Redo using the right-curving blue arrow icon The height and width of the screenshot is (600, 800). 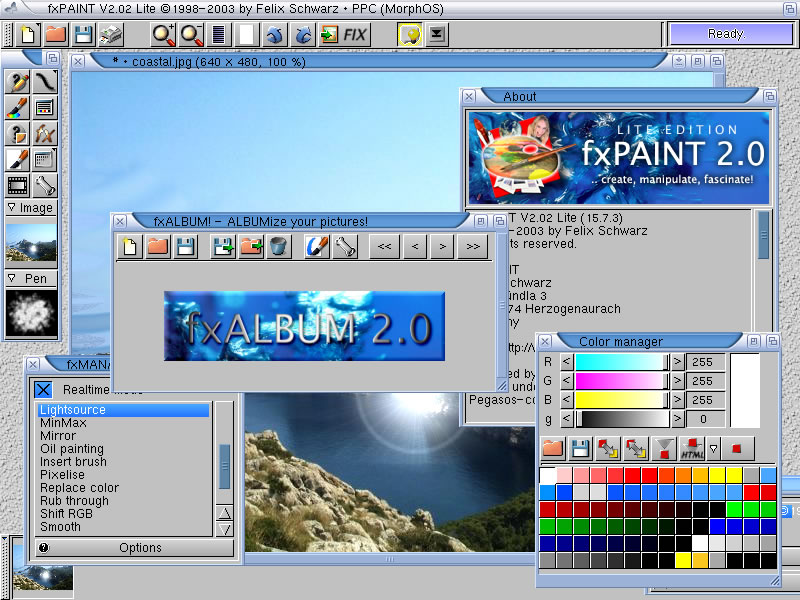coord(303,35)
